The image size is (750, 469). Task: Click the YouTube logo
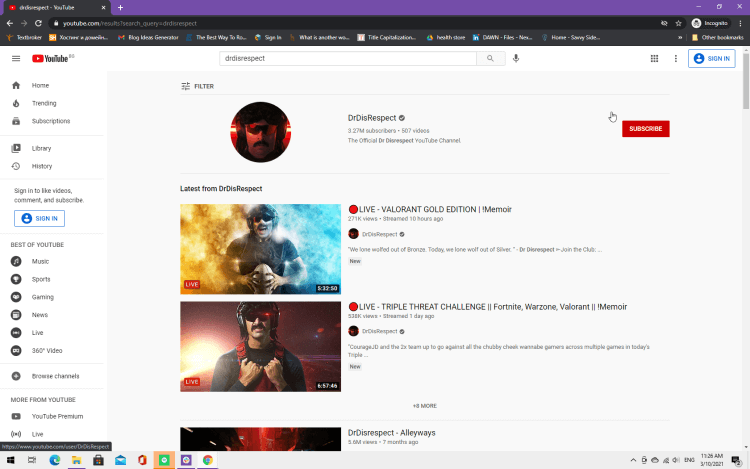[50, 58]
